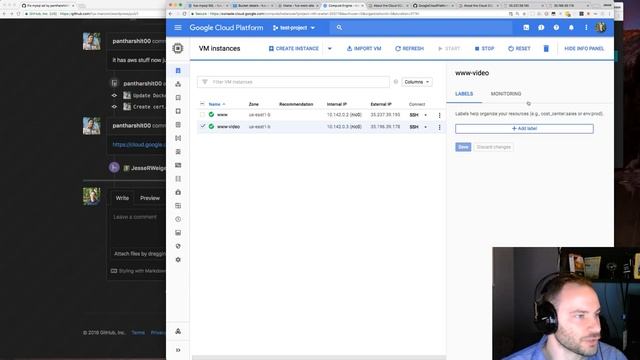Image resolution: width=640 pixels, height=360 pixels.
Task: Click the Markdown icon in GitHub window
Action: click(x=114, y=271)
